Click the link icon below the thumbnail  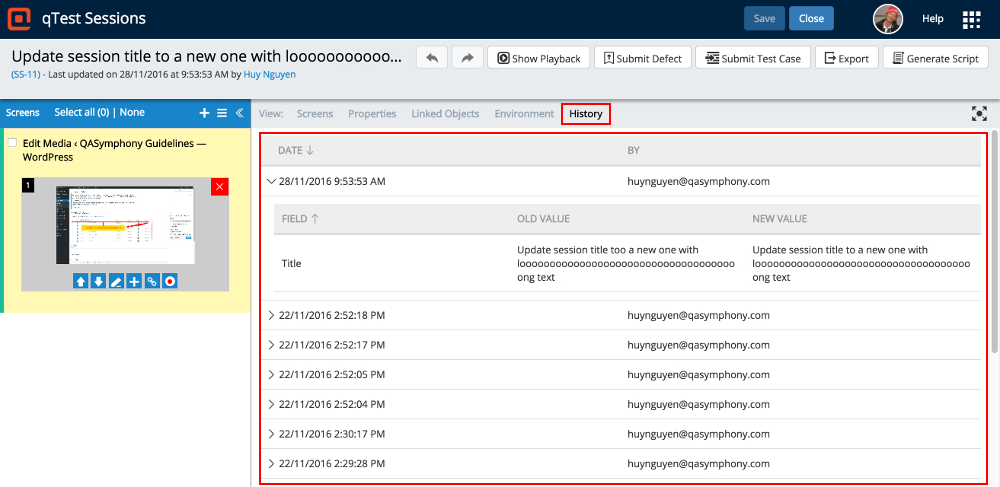click(152, 281)
